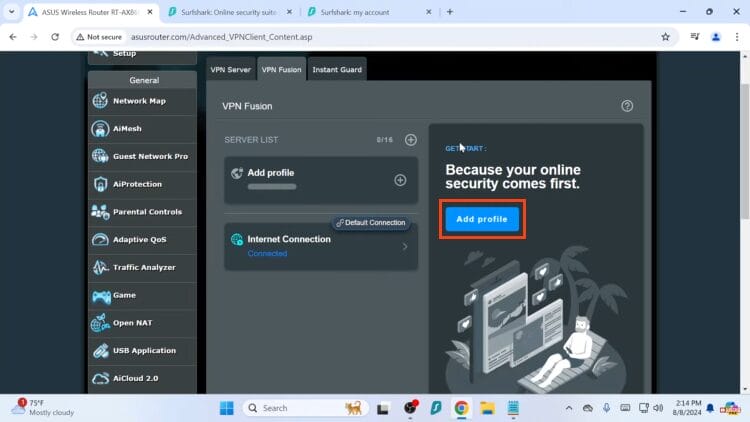The image size is (750, 422).
Task: Open the tab search dropdown arrow
Action: point(11,11)
